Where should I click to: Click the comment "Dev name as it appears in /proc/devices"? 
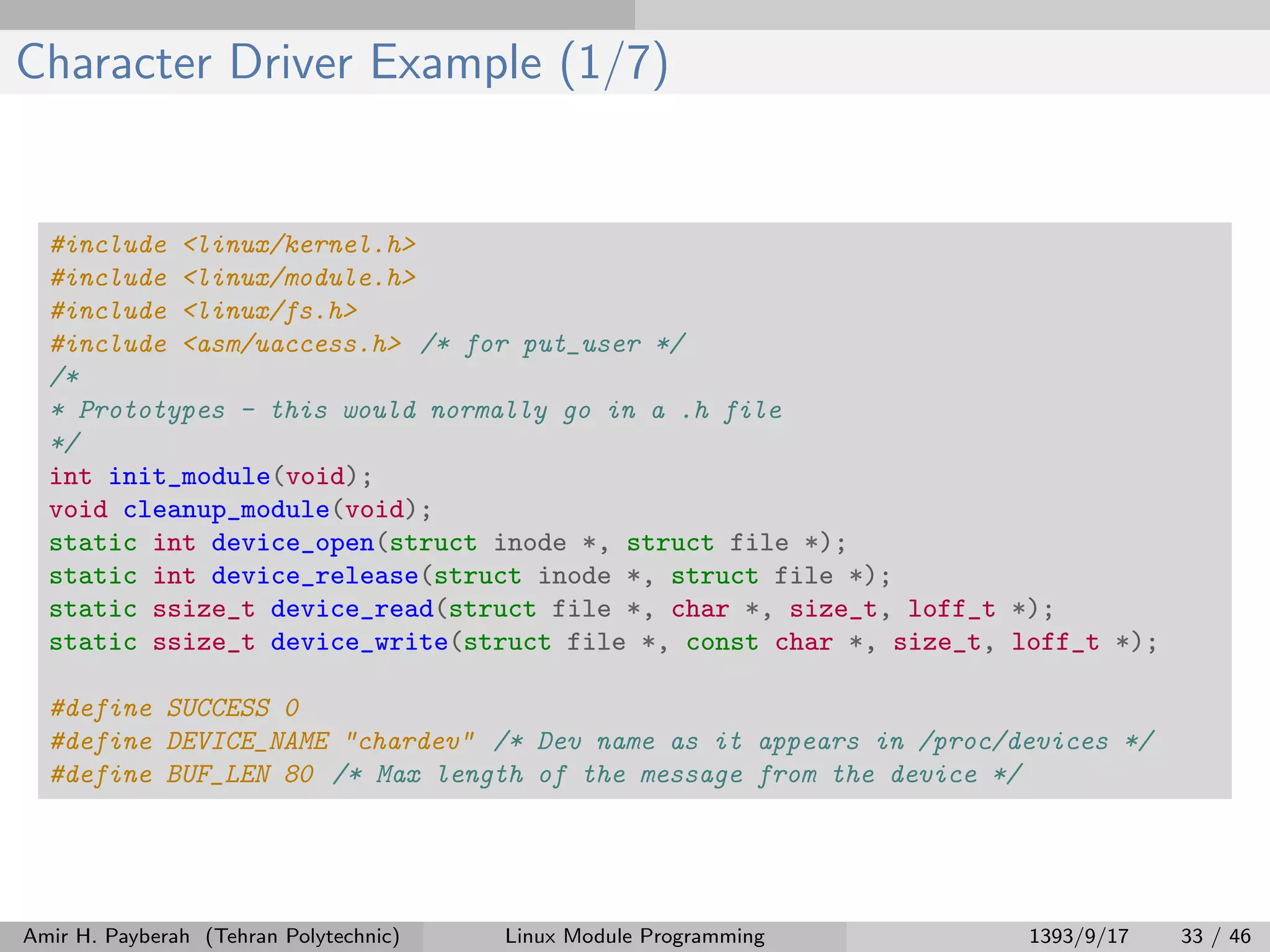click(x=824, y=742)
